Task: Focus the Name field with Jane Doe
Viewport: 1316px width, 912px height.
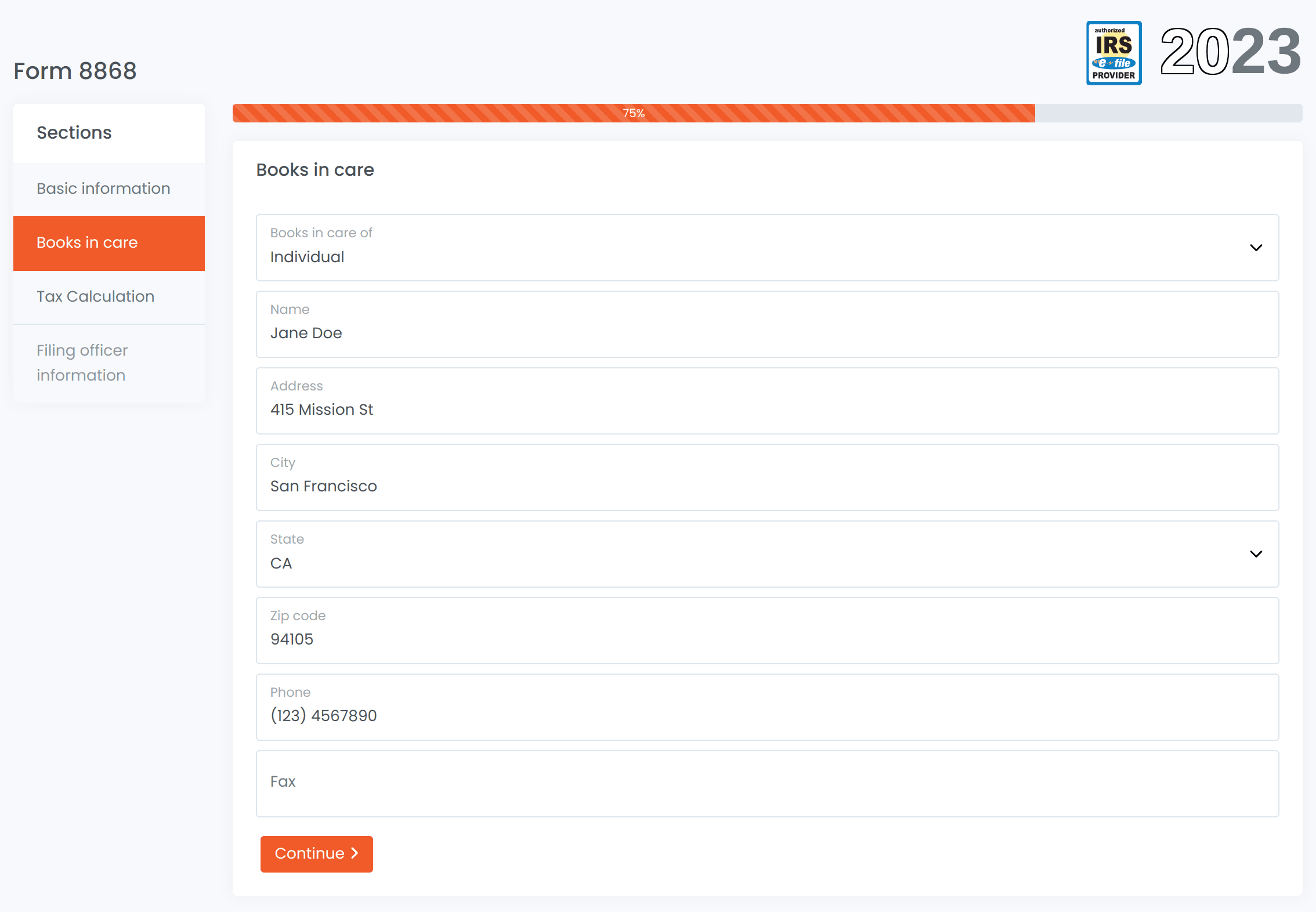Action: click(767, 324)
